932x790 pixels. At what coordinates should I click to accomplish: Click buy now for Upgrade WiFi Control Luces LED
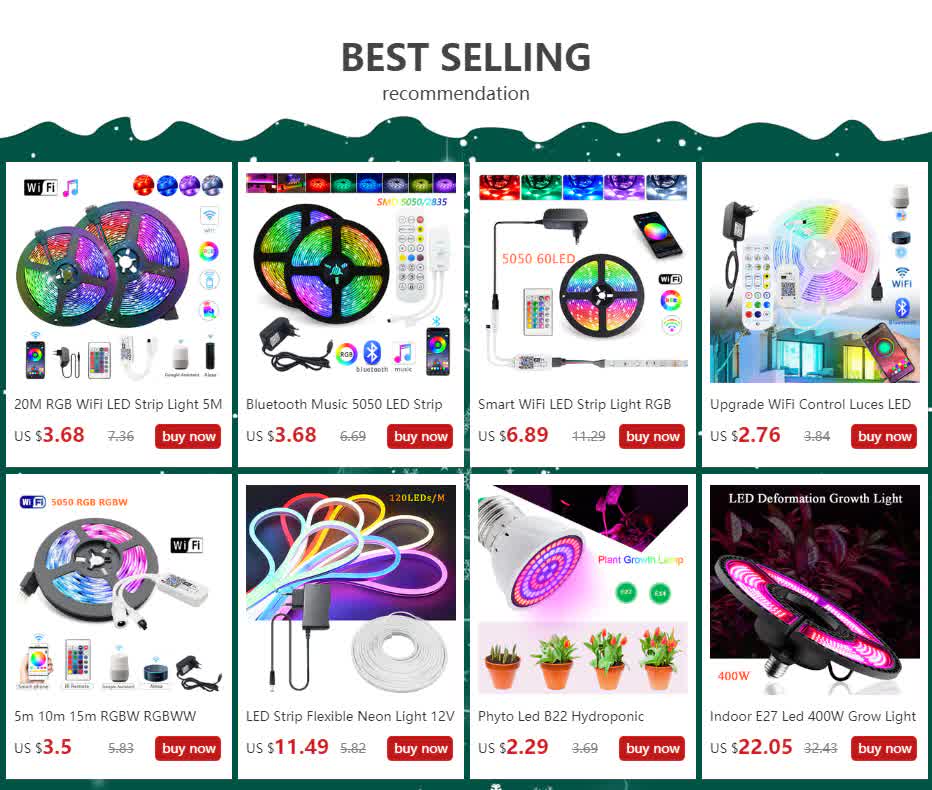pos(884,436)
